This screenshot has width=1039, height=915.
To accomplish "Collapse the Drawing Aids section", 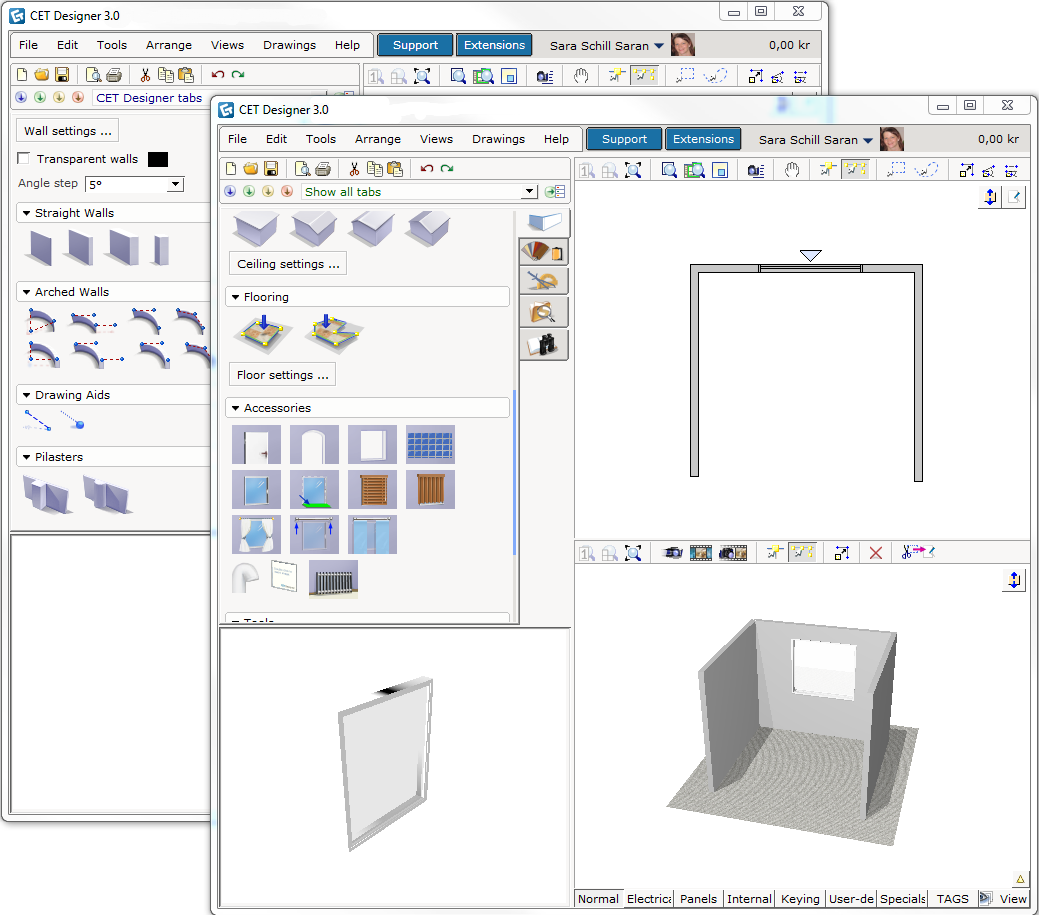I will click(x=27, y=395).
